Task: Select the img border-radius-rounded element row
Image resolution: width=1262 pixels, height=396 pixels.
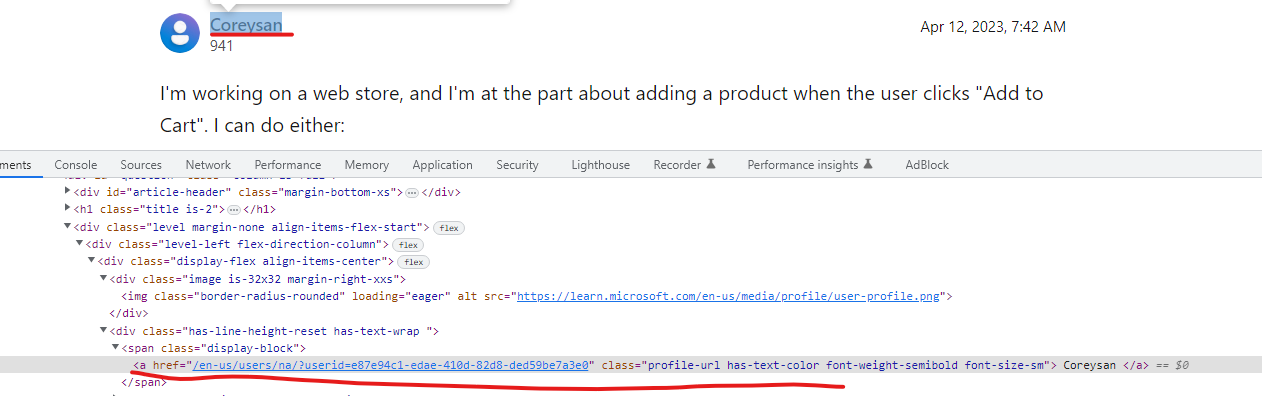Action: 631,297
